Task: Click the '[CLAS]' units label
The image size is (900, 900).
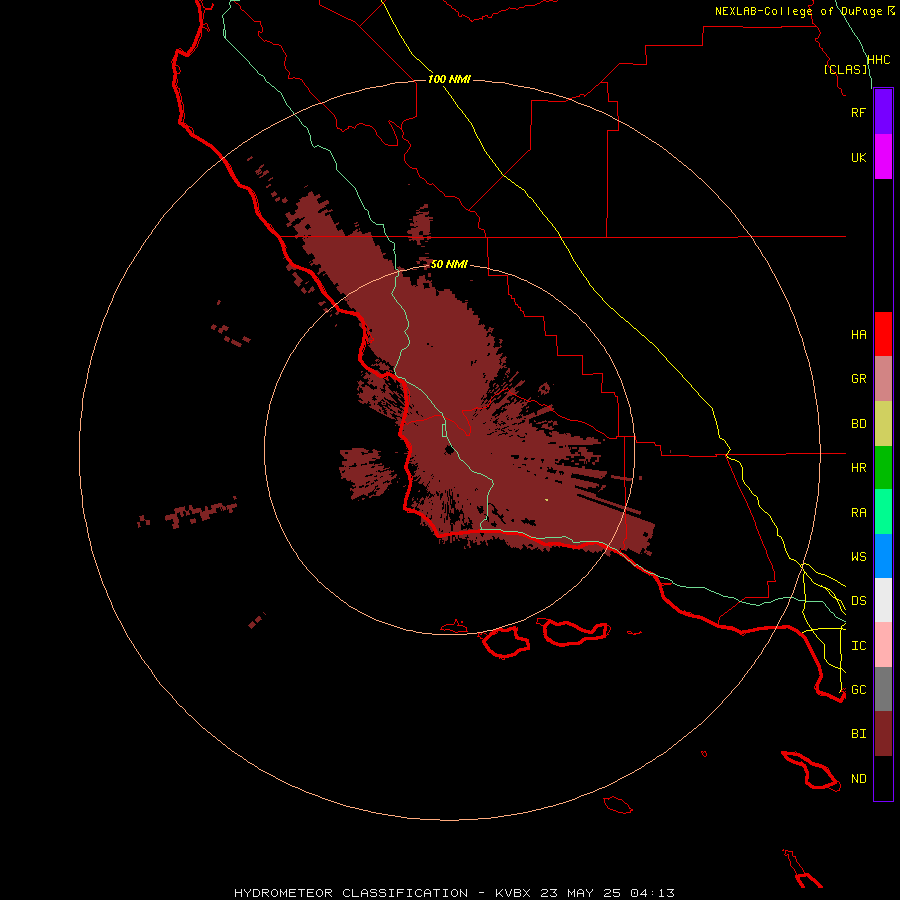Action: (x=845, y=69)
